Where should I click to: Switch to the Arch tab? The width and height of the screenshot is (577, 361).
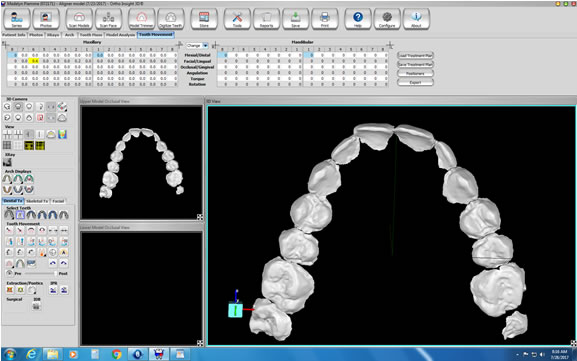tap(70, 35)
